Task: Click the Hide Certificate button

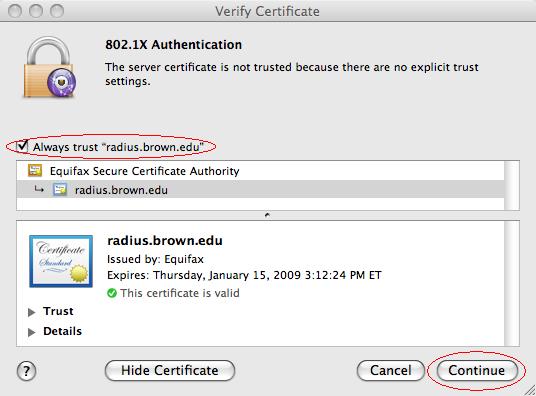Action: click(x=170, y=370)
